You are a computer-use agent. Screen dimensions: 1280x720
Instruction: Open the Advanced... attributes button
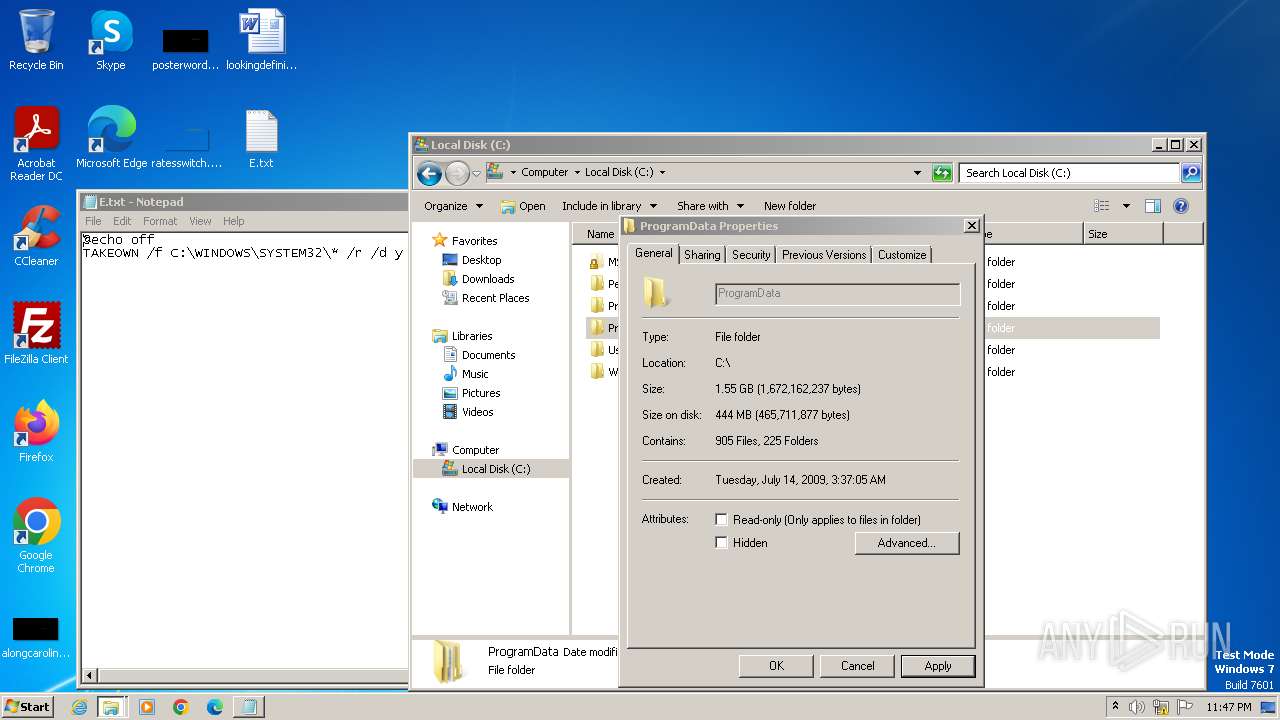click(907, 543)
